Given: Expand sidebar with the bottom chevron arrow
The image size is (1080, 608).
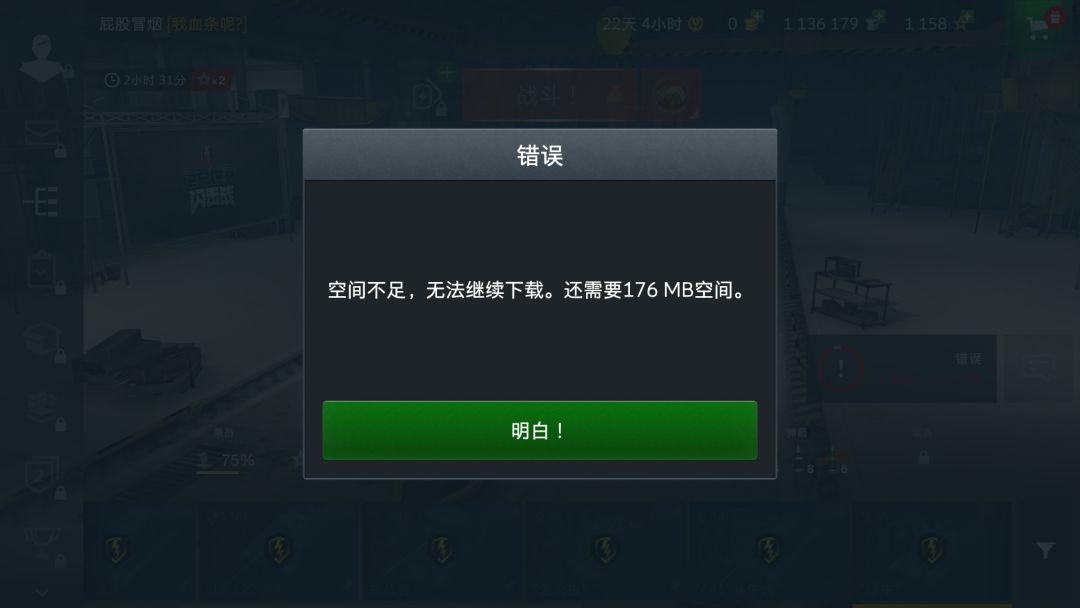Looking at the screenshot, I should click(x=42, y=592).
